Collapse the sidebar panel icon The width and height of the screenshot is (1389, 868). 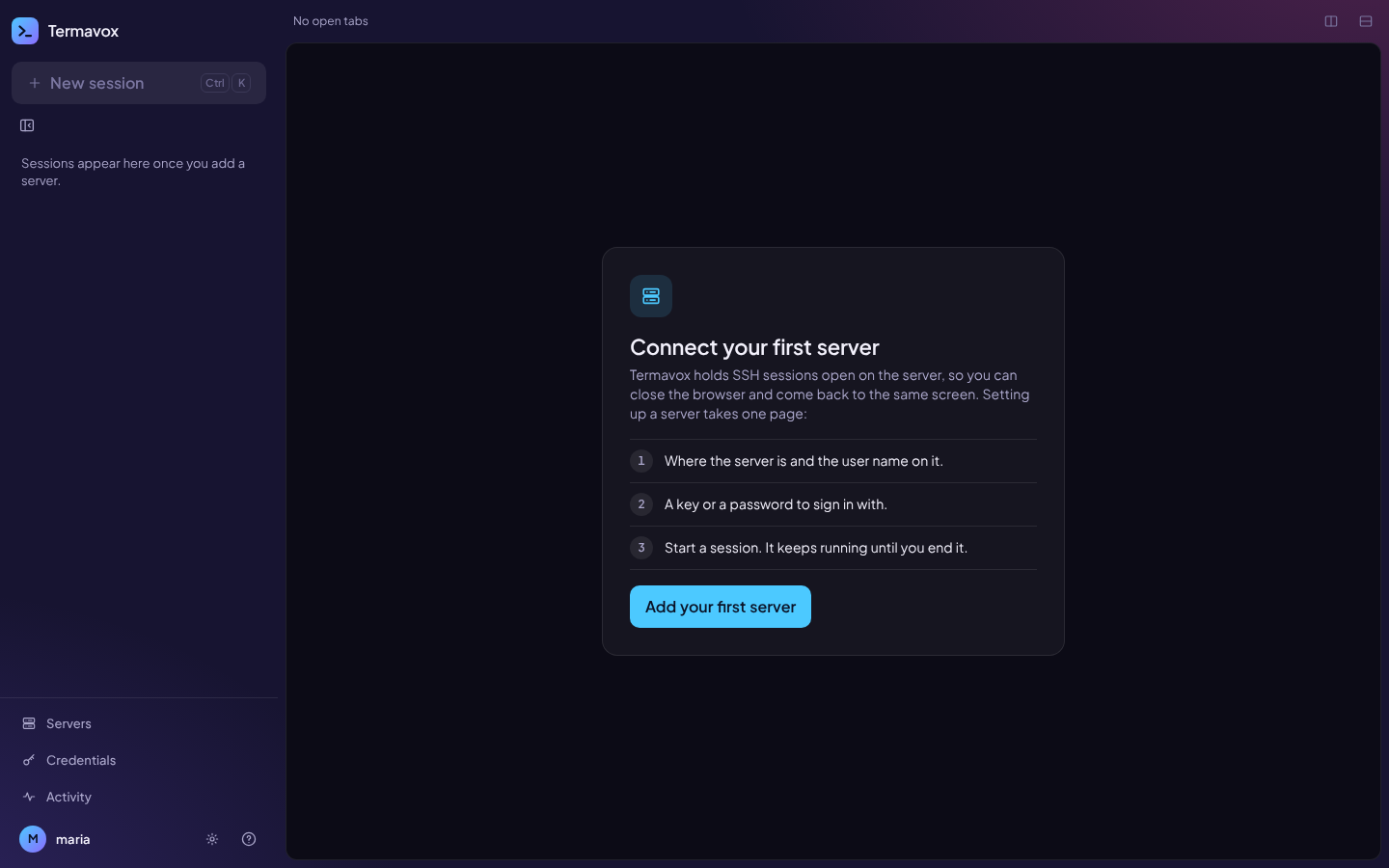click(27, 125)
